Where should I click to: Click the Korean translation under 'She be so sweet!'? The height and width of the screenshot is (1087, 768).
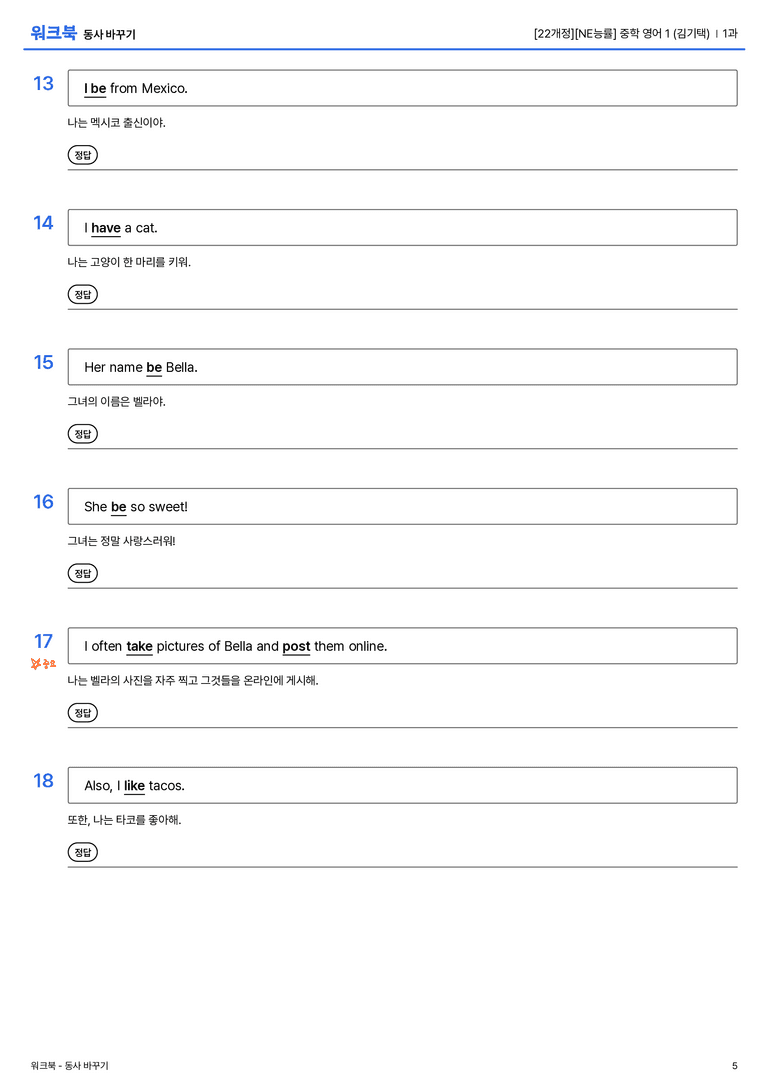(121, 541)
